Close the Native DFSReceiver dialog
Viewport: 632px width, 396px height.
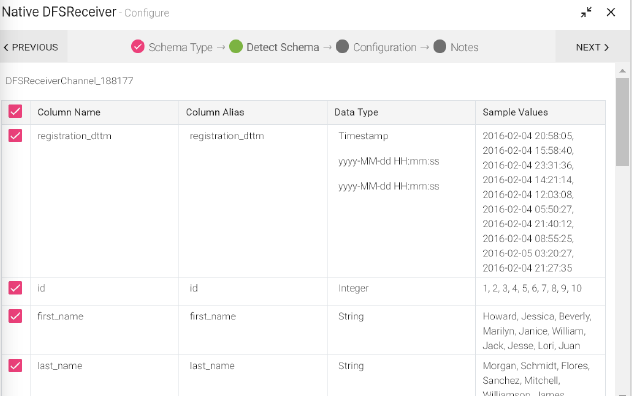tap(611, 12)
